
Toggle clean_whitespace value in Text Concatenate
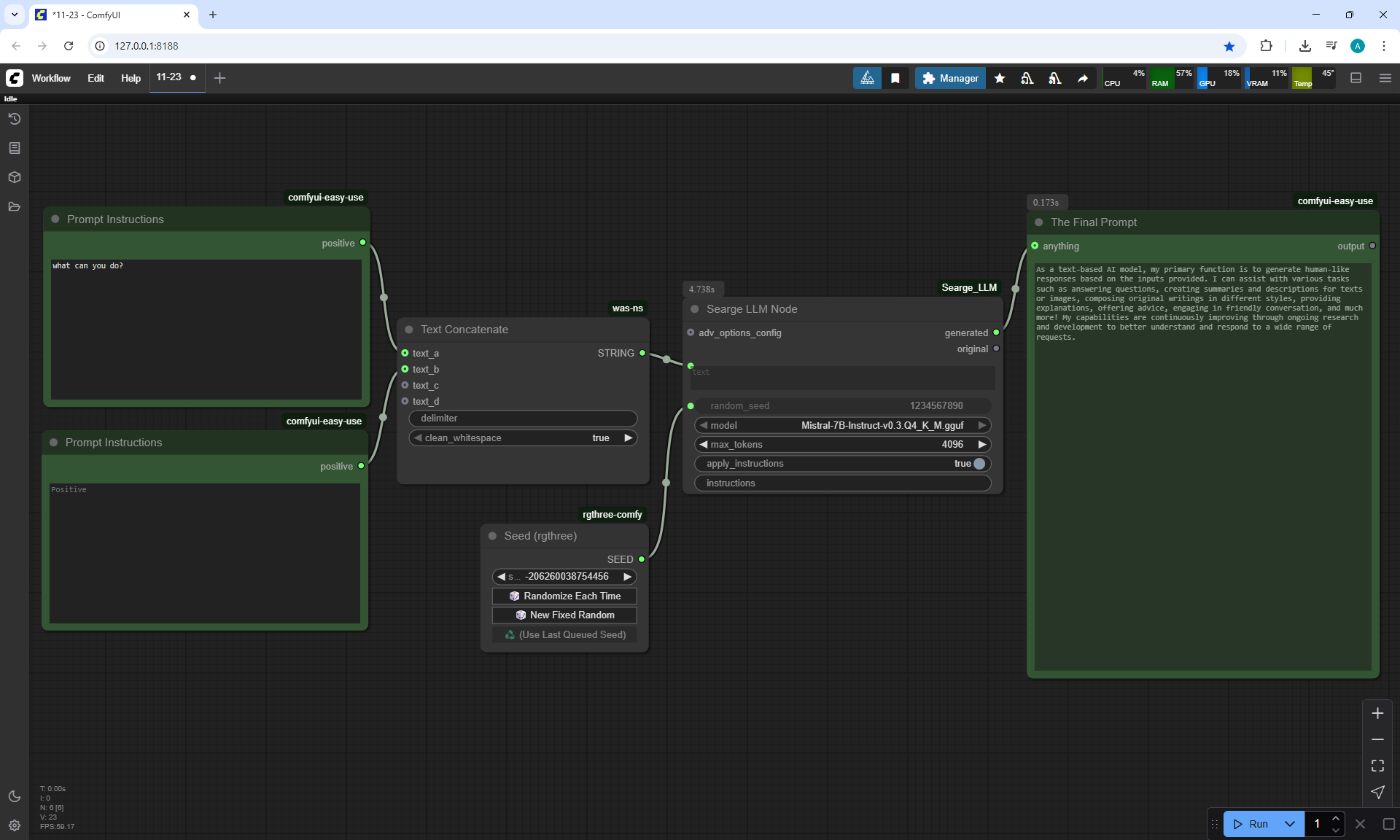click(x=601, y=438)
